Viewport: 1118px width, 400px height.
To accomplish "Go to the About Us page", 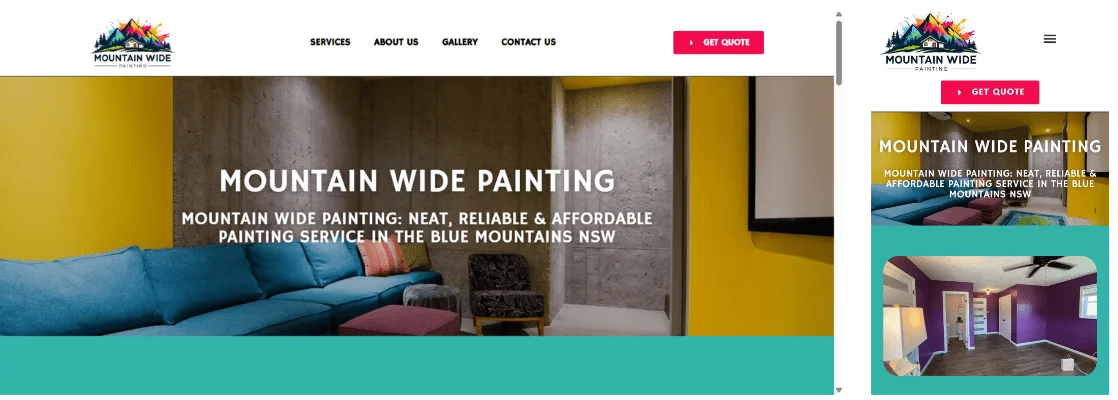I will click(x=396, y=42).
